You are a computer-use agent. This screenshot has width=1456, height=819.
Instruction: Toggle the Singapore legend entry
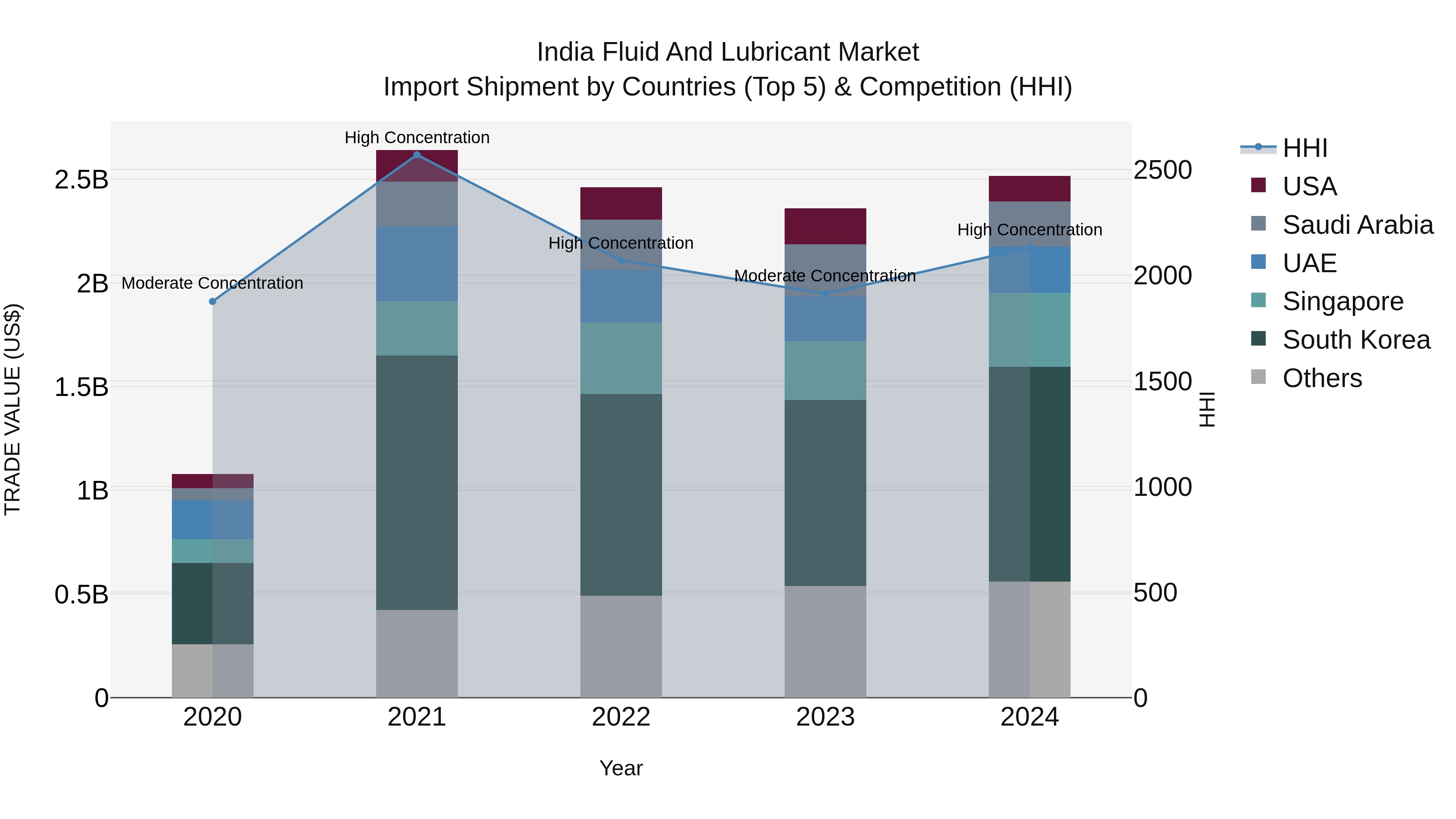coord(1327,301)
